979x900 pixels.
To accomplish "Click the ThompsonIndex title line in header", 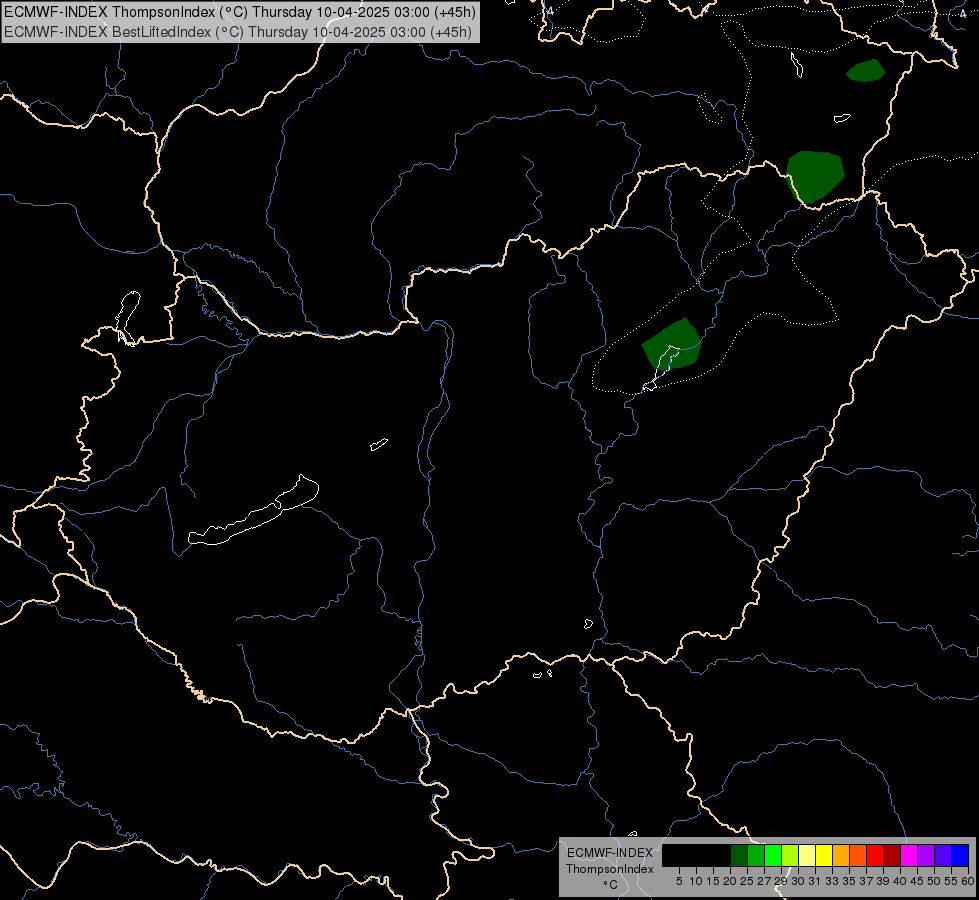I will coord(240,12).
